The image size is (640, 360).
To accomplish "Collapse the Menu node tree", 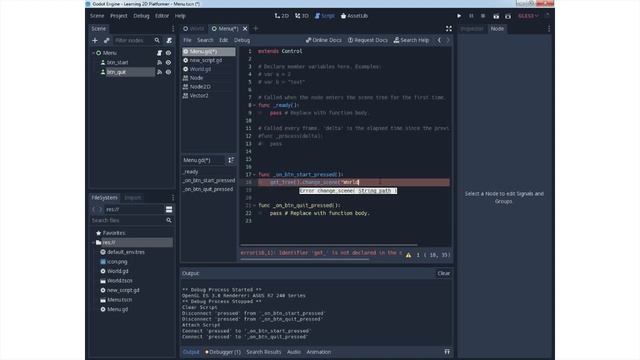I will [x=93, y=53].
